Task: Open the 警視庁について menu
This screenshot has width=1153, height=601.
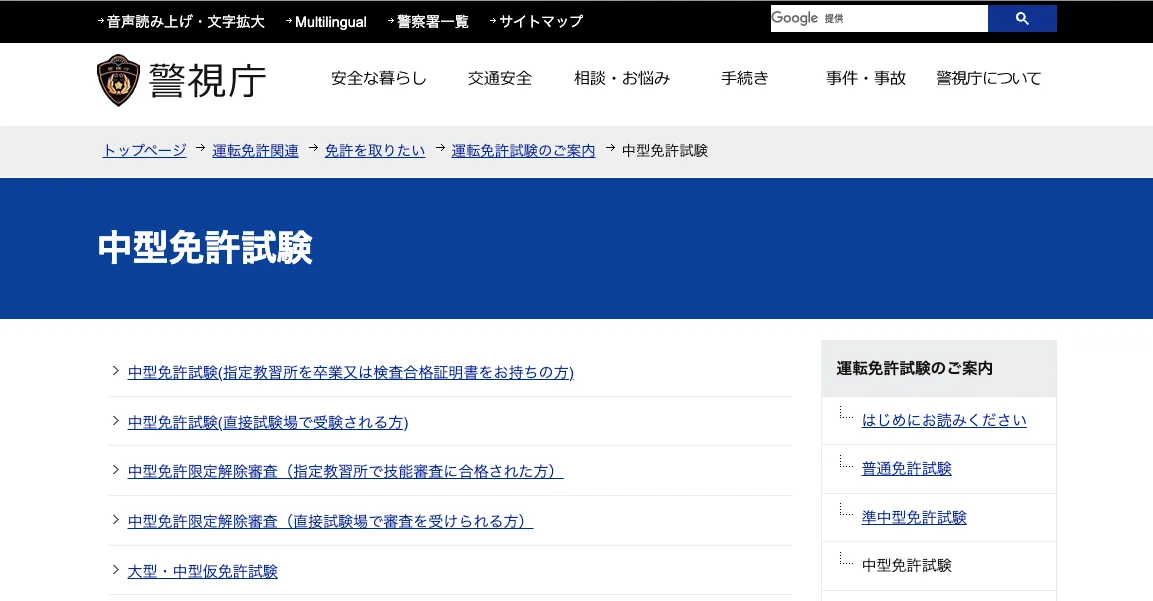Action: coord(988,78)
